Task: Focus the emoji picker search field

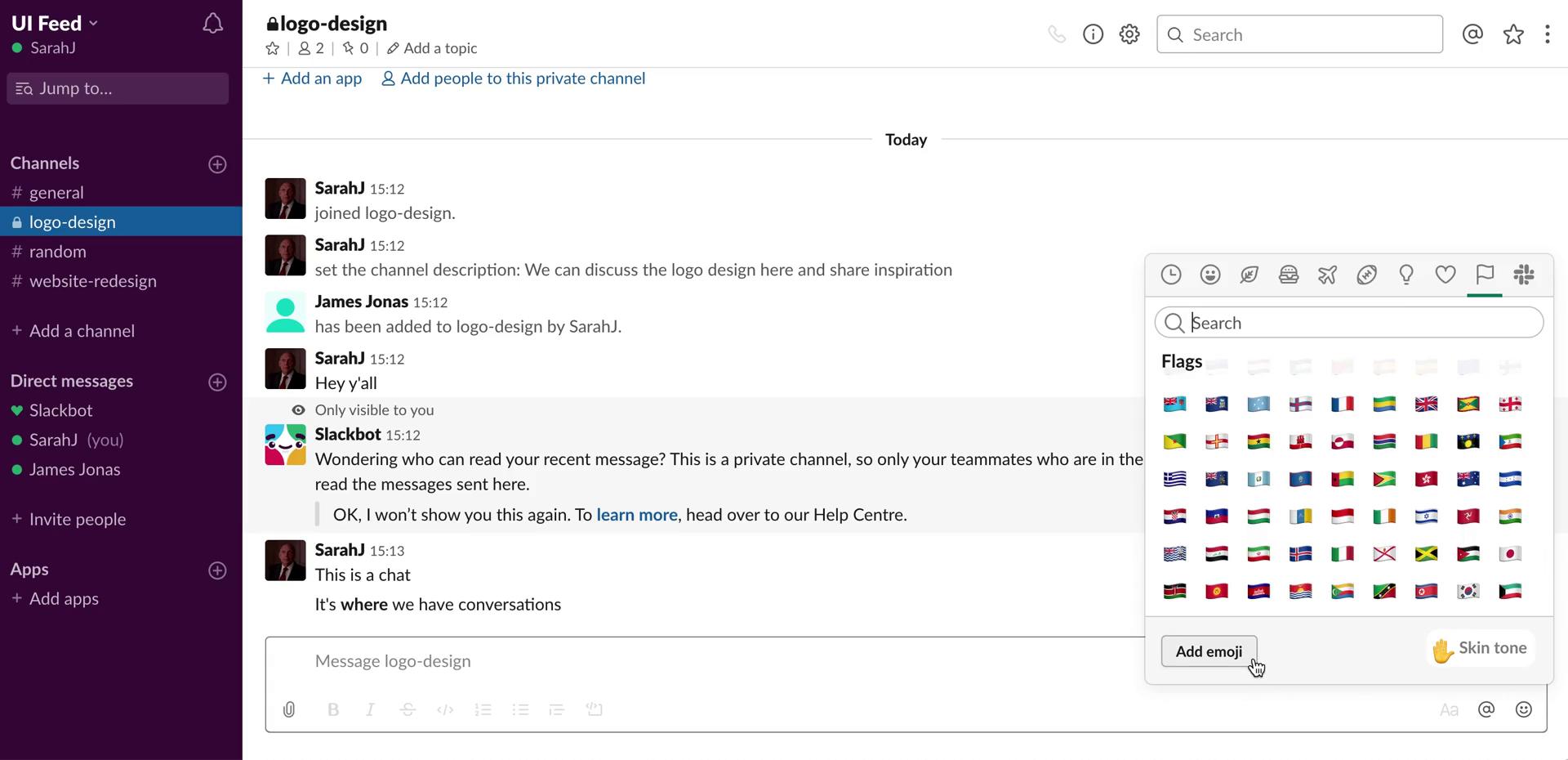Action: point(1349,323)
